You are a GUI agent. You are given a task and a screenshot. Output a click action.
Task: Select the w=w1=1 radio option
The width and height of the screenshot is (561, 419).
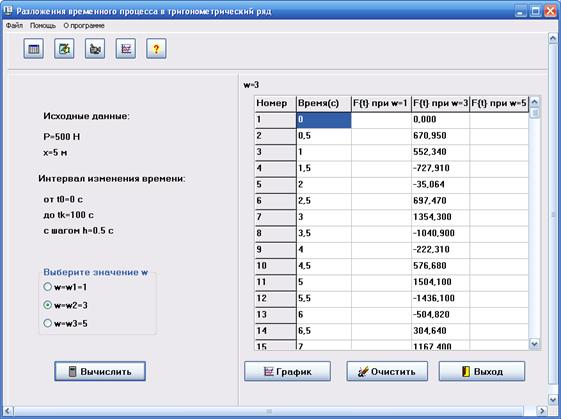(65, 287)
